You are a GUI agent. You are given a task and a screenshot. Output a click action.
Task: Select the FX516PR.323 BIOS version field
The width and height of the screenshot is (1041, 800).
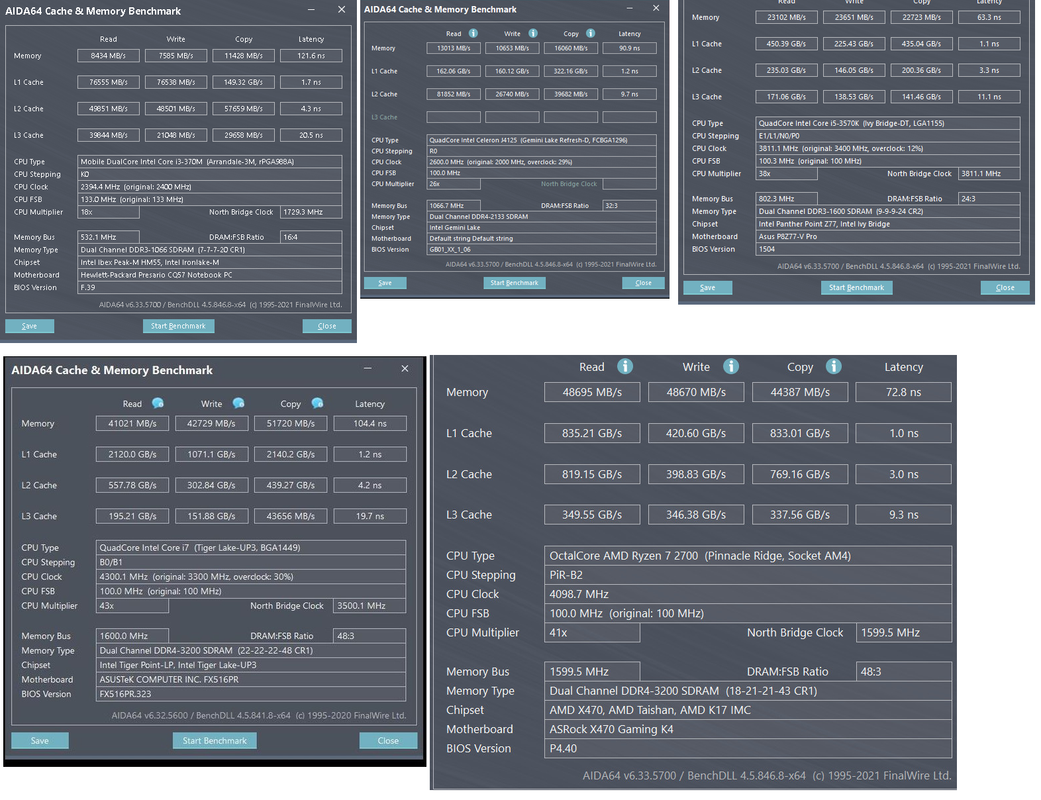tap(251, 694)
